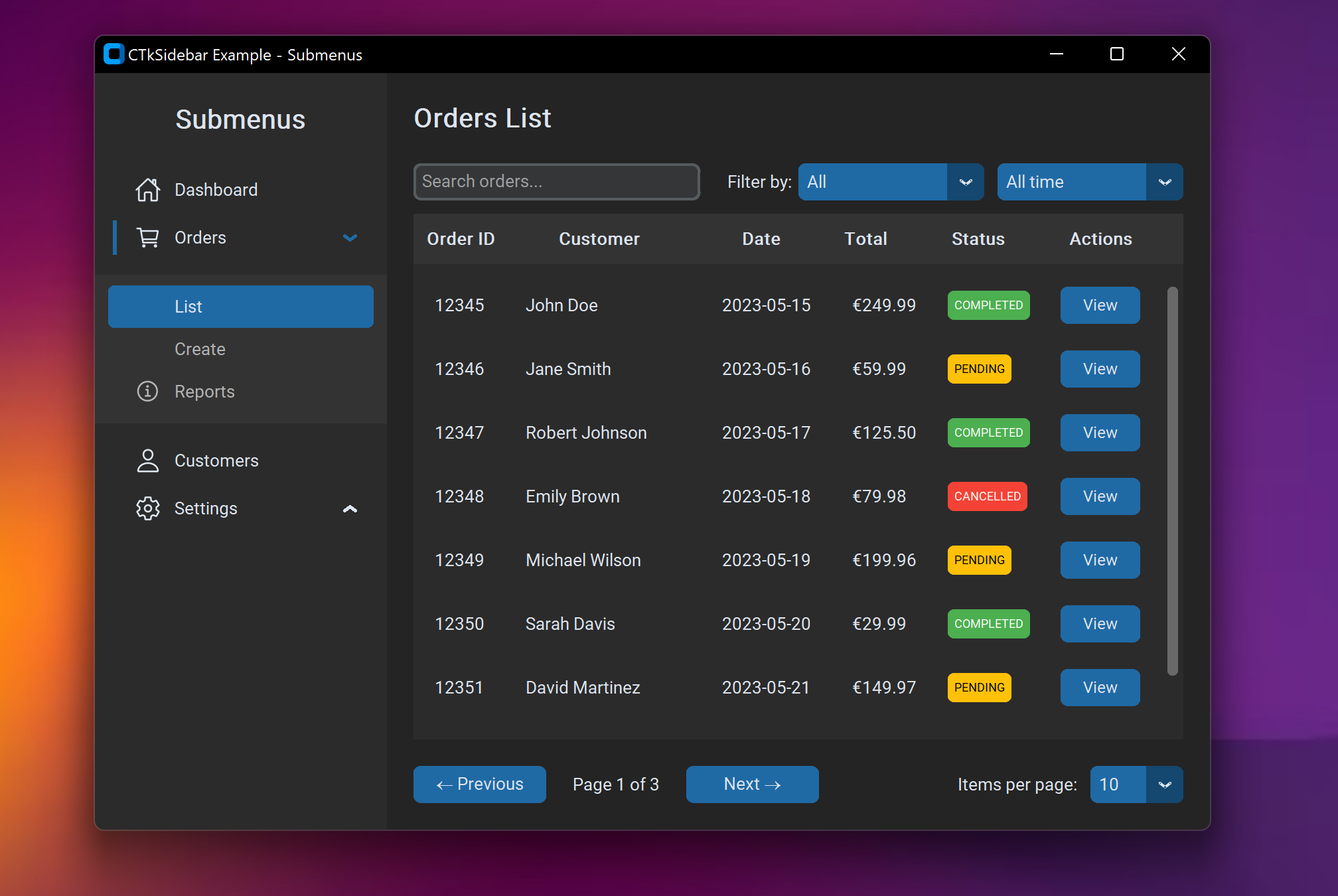Click the Submenus sidebar title
This screenshot has height=896, width=1338.
tap(240, 119)
